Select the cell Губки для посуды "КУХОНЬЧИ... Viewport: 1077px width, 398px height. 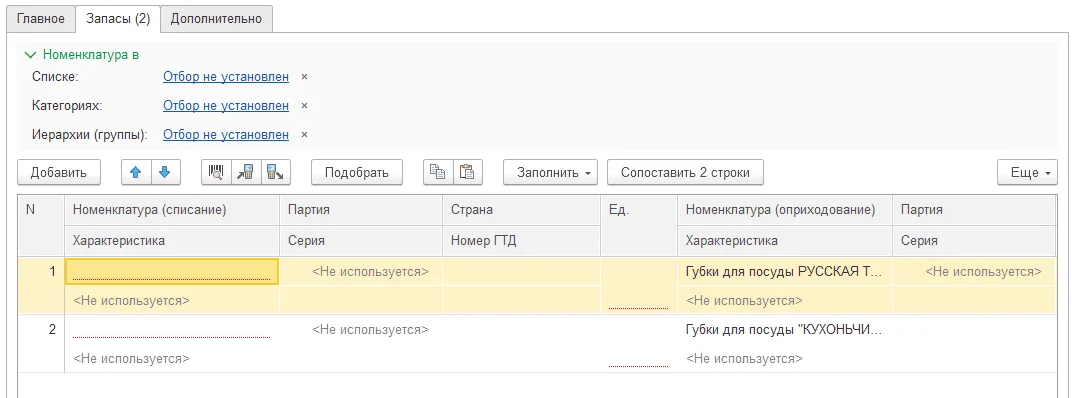(785, 329)
